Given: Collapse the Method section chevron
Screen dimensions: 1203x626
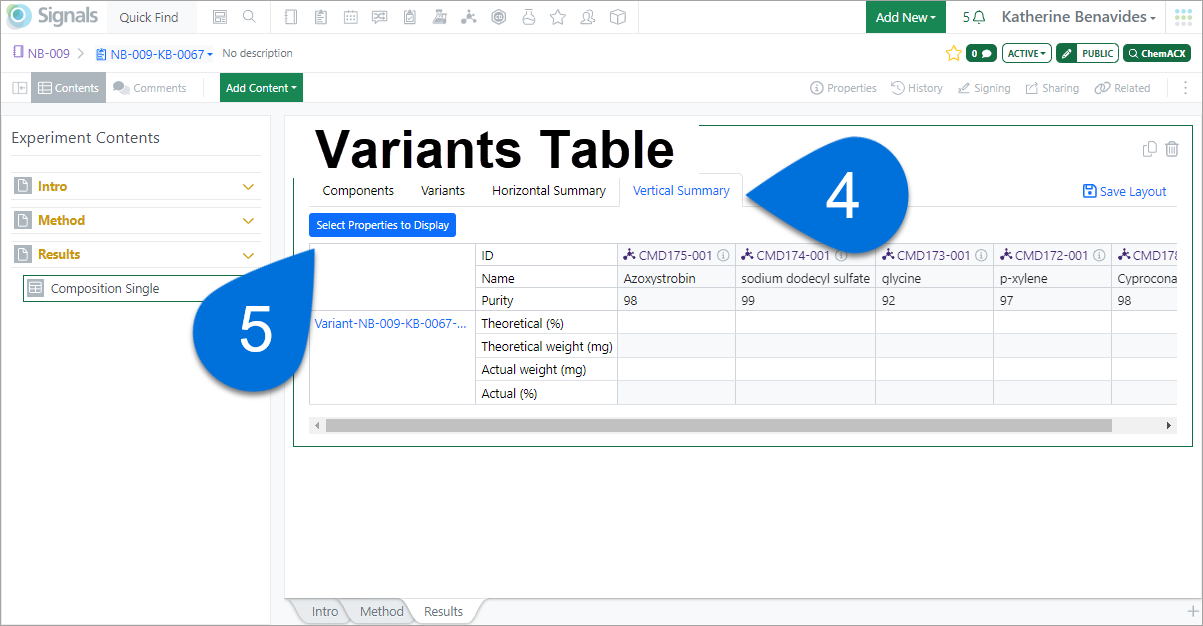Looking at the screenshot, I should click(x=249, y=221).
